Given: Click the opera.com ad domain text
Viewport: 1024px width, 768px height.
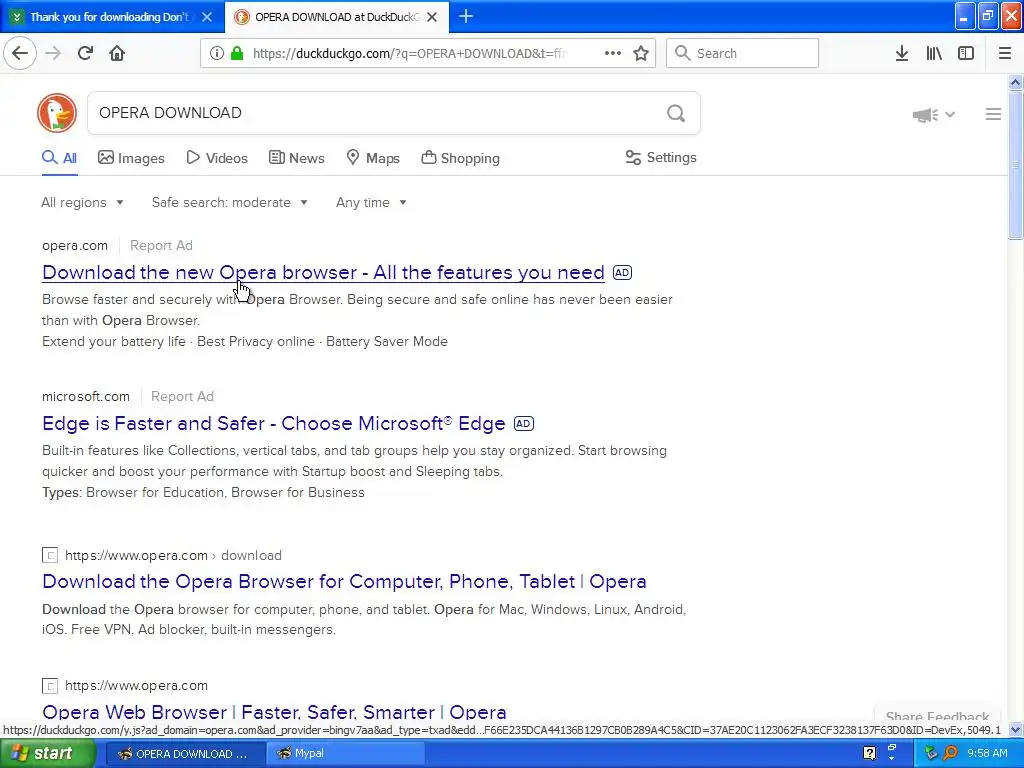Looking at the screenshot, I should tap(75, 246).
